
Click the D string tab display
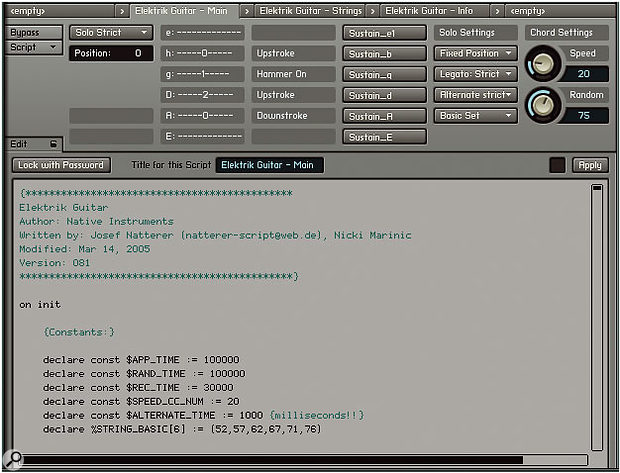202,95
